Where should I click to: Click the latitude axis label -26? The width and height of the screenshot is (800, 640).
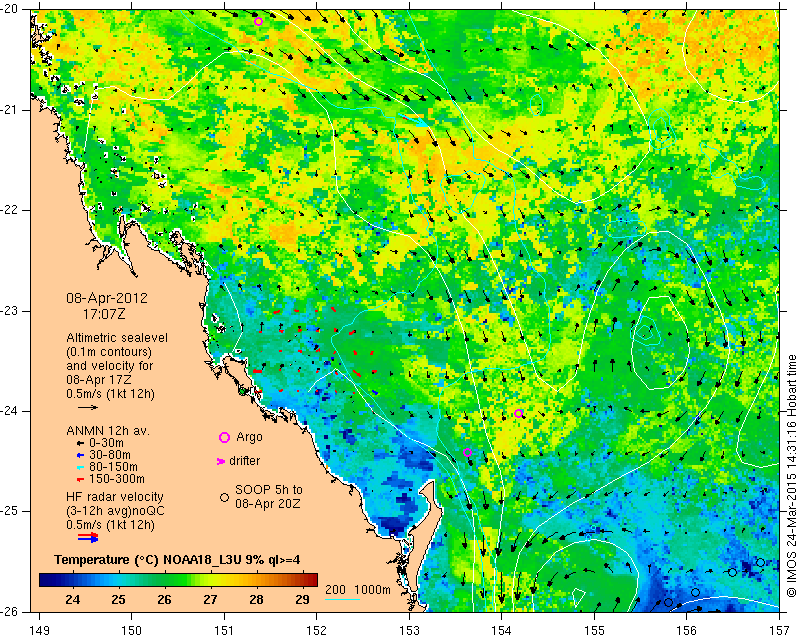(x=10, y=611)
